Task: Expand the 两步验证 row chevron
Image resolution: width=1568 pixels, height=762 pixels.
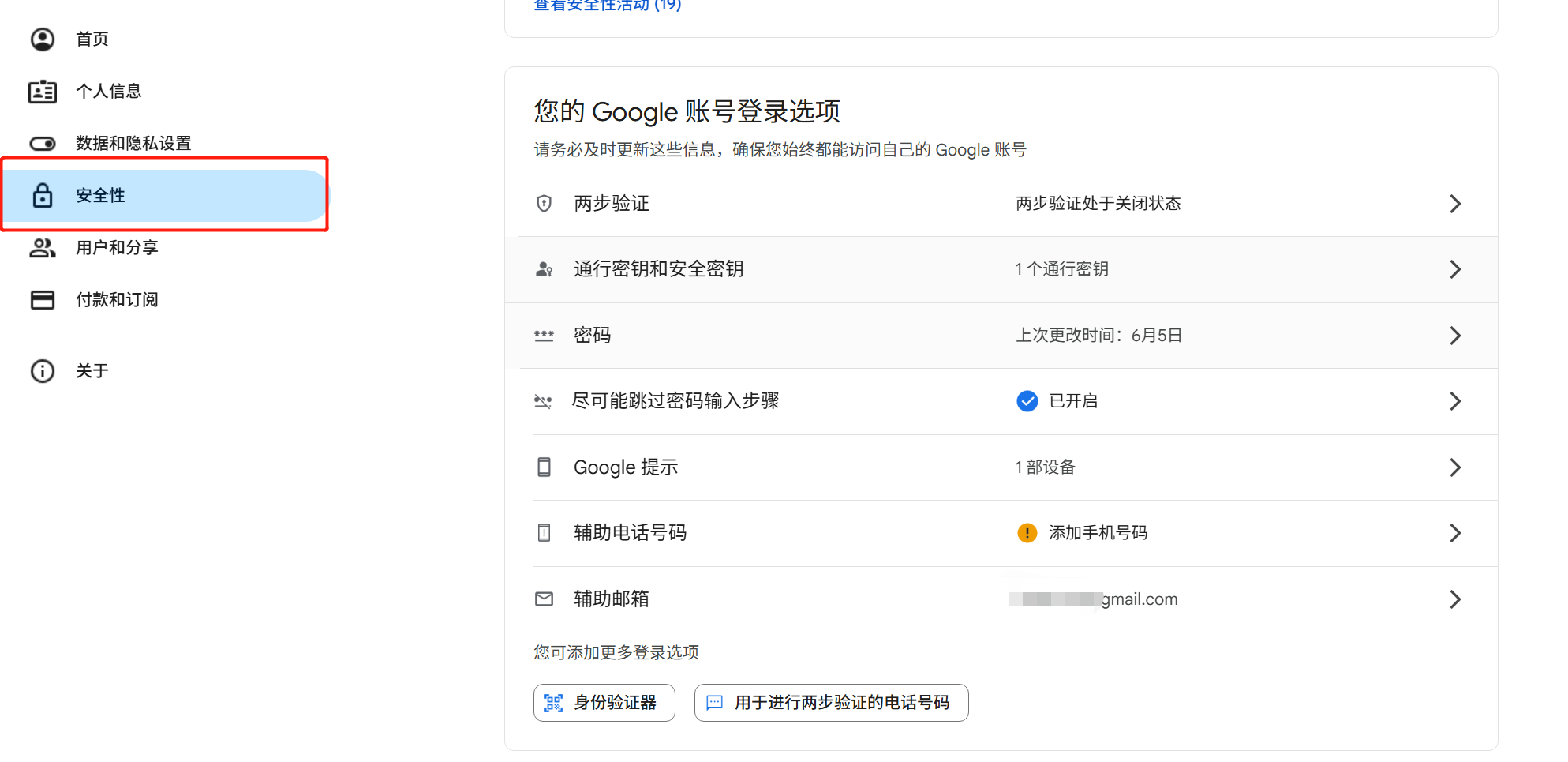Action: pos(1455,204)
